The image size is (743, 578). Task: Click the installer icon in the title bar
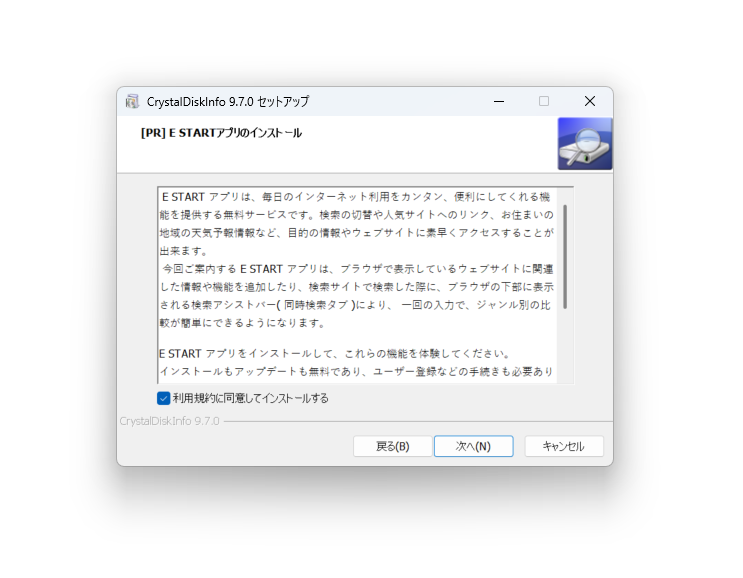coord(132,101)
